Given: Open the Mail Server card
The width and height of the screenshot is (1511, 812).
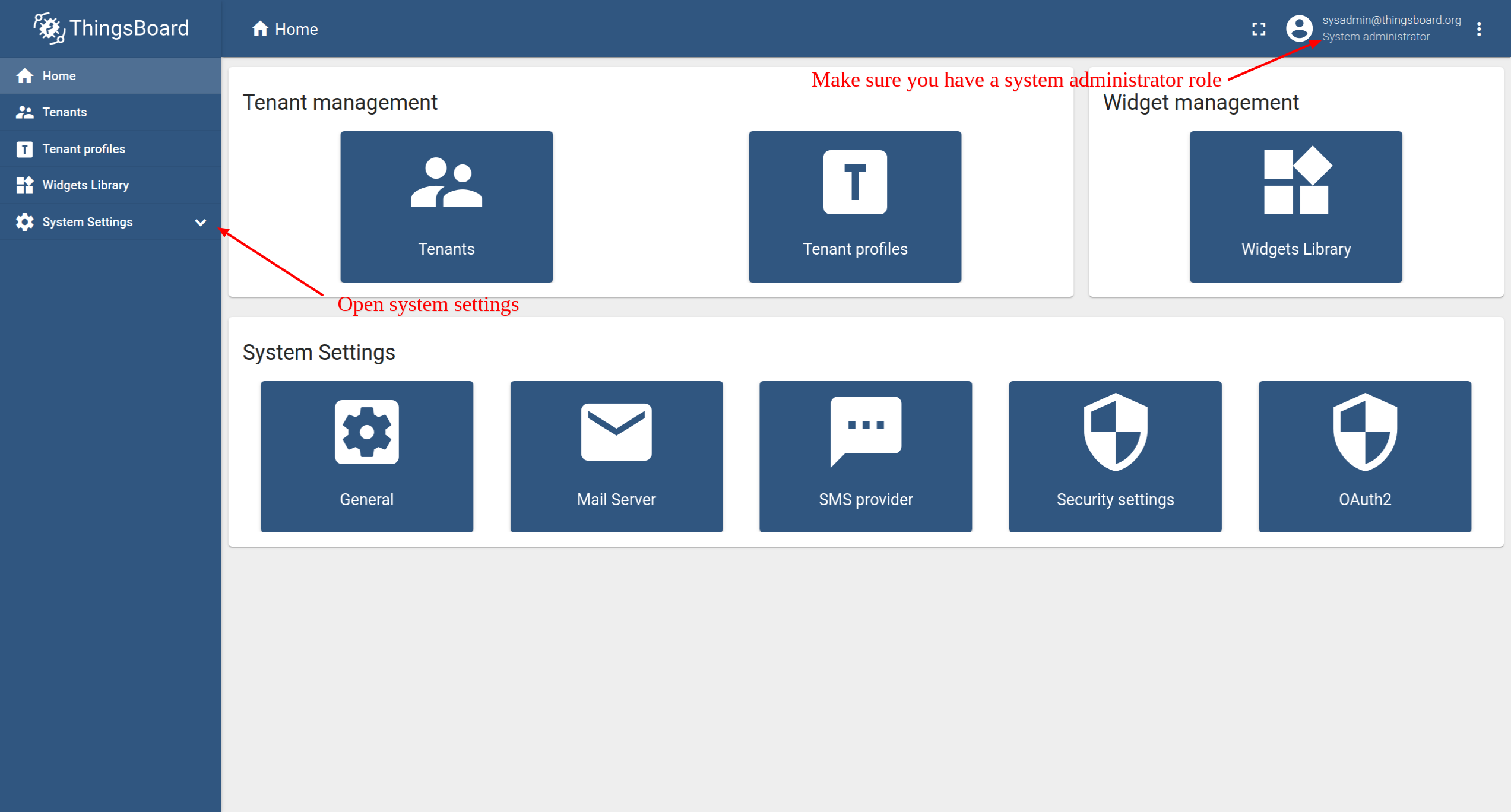Looking at the screenshot, I should (616, 456).
